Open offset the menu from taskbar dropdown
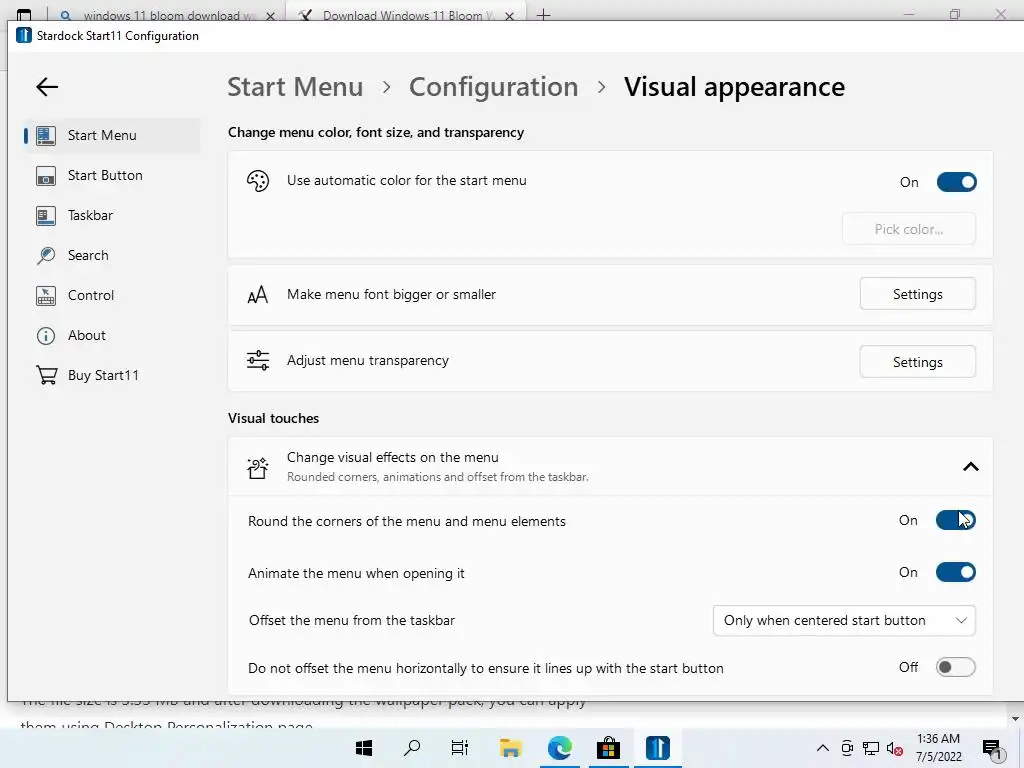 pyautogui.click(x=844, y=620)
